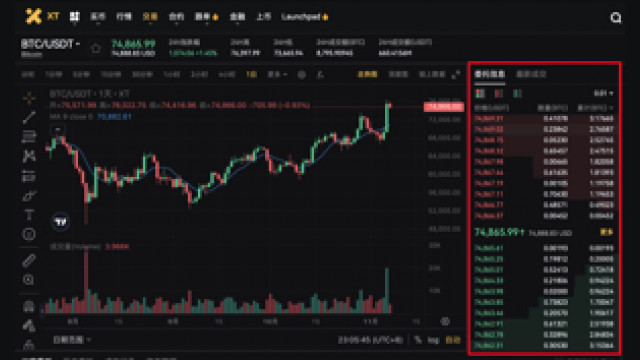This screenshot has width=640, height=360.
Task: Show asks-only order book layout icon
Action: tap(498, 93)
